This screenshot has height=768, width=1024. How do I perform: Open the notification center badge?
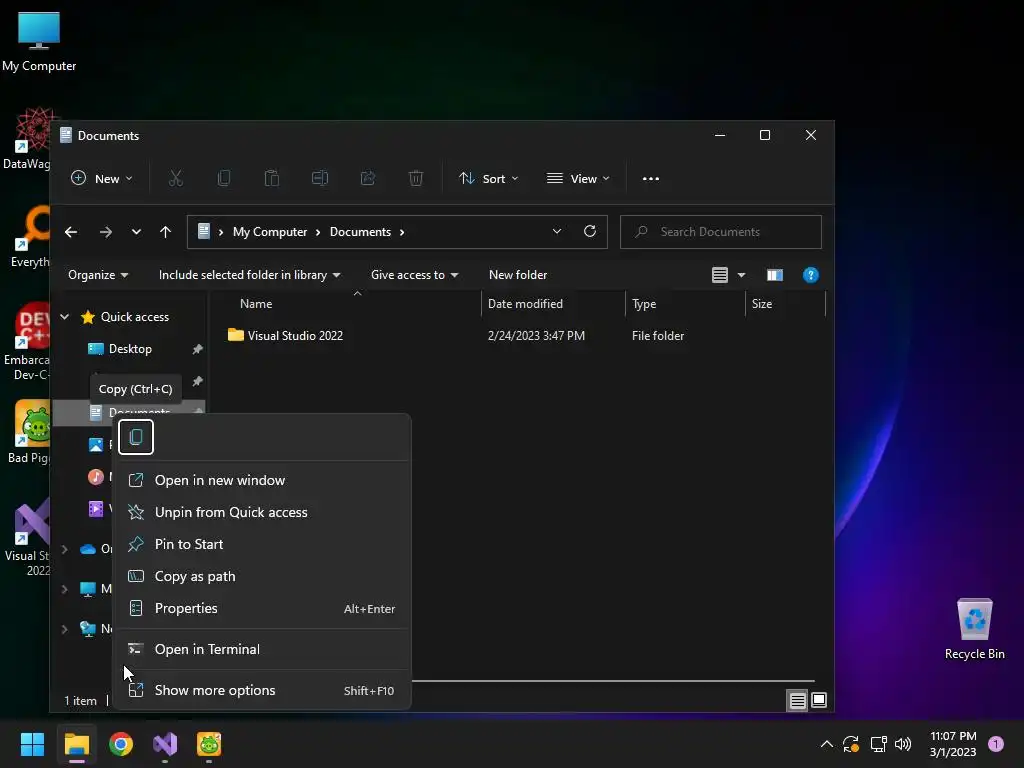click(995, 744)
